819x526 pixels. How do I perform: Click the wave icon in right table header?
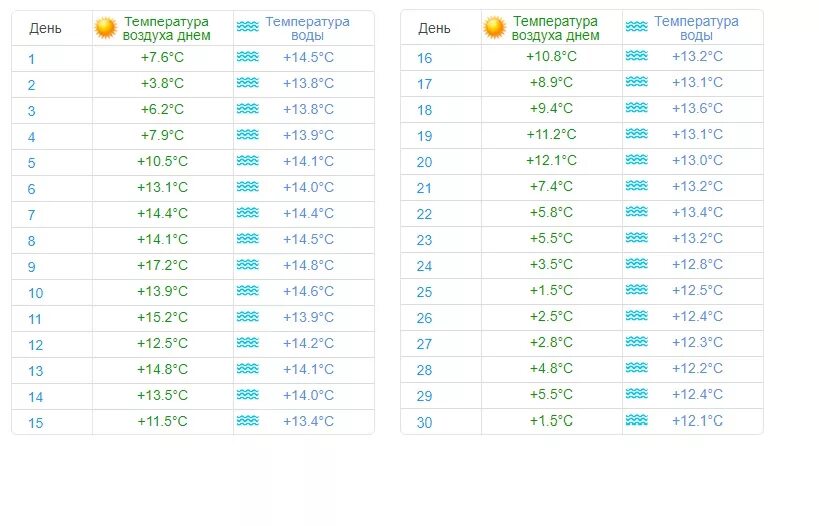(x=637, y=26)
